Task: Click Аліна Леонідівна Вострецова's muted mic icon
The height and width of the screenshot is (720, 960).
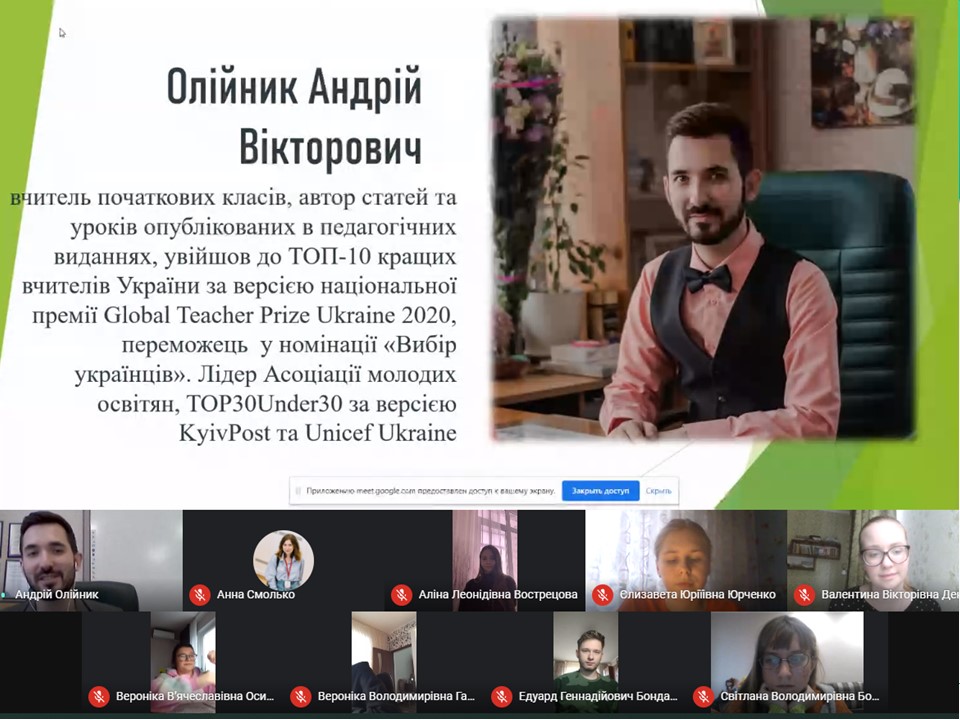Action: point(402,595)
